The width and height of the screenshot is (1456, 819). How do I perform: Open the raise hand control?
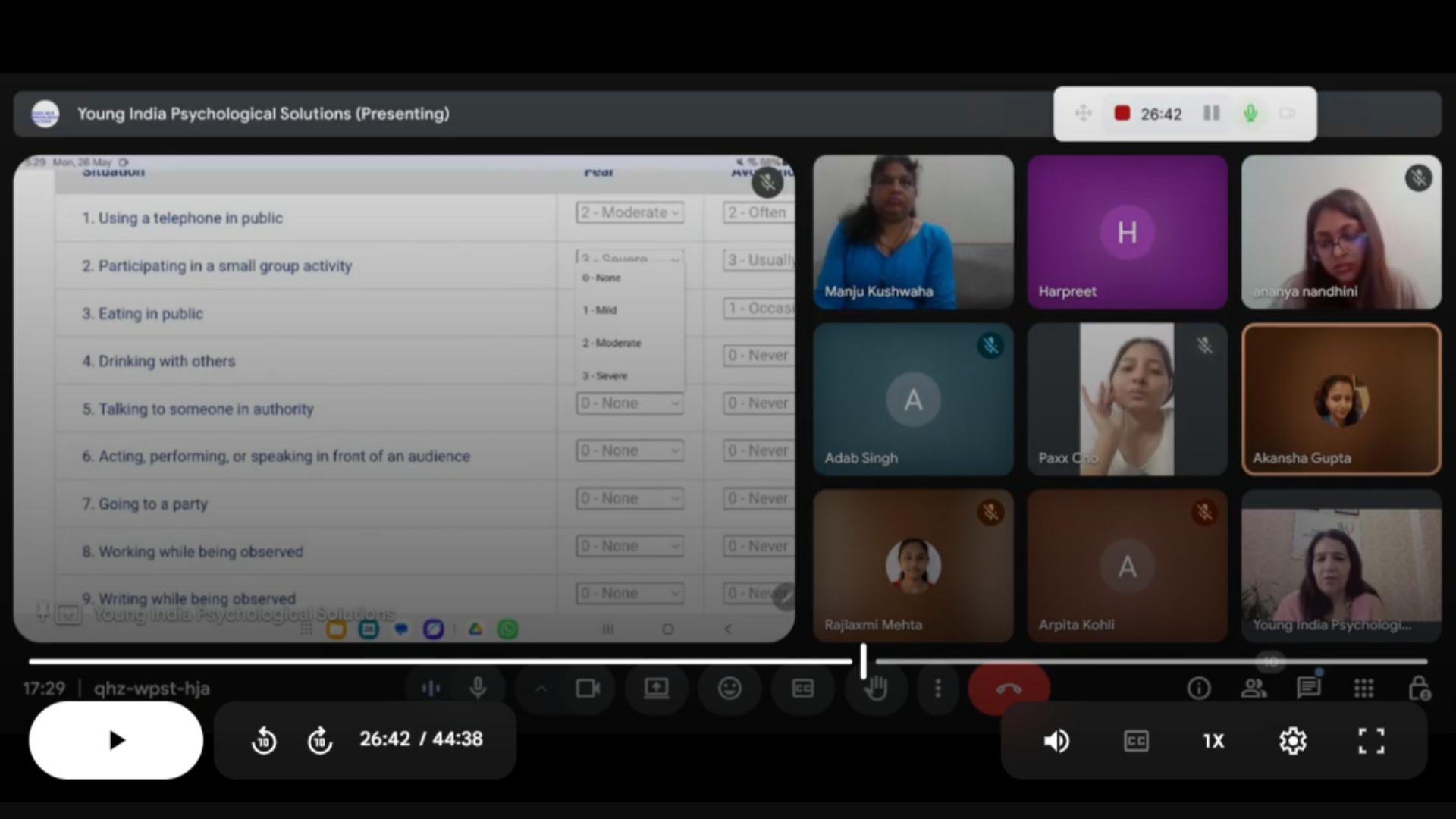coord(876,689)
